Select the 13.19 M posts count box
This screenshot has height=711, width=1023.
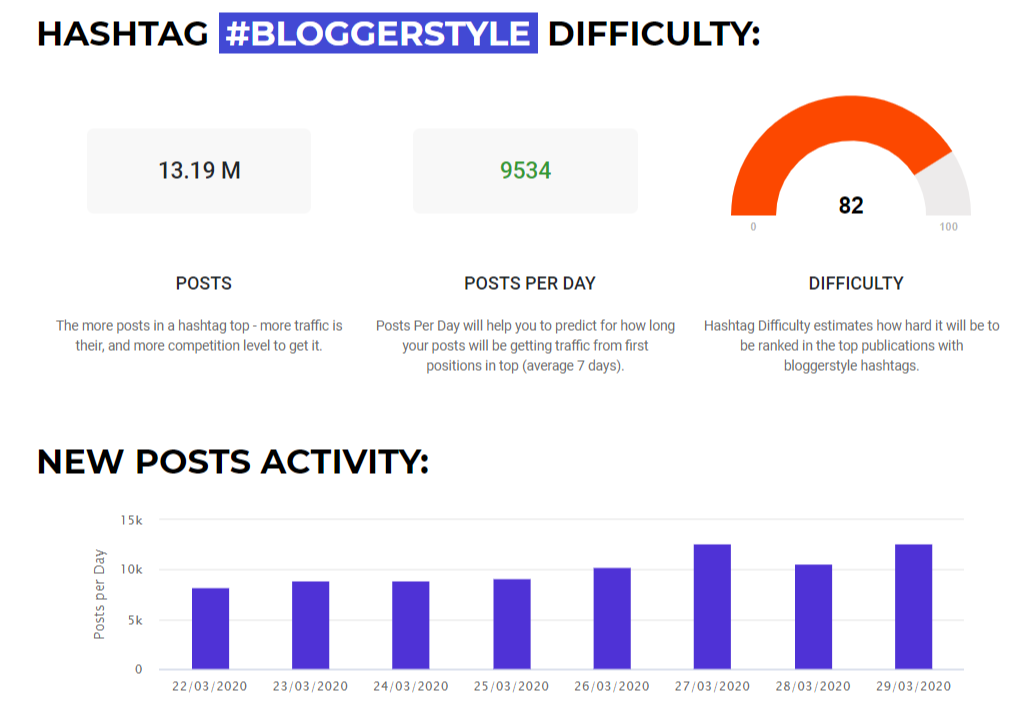pyautogui.click(x=199, y=171)
